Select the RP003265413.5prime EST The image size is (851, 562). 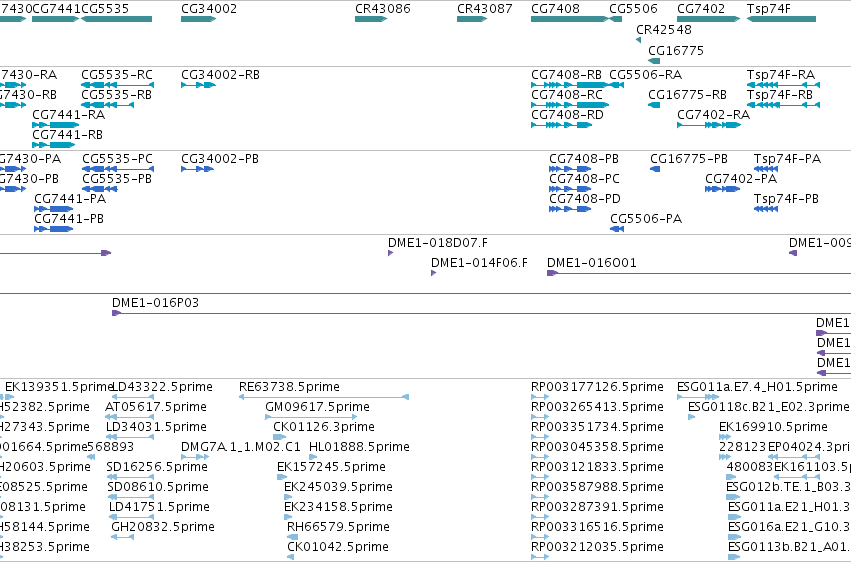tap(540, 417)
